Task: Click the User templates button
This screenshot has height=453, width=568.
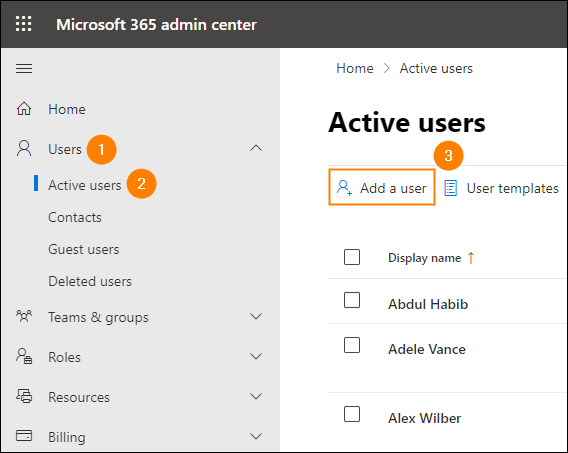Action: (502, 188)
